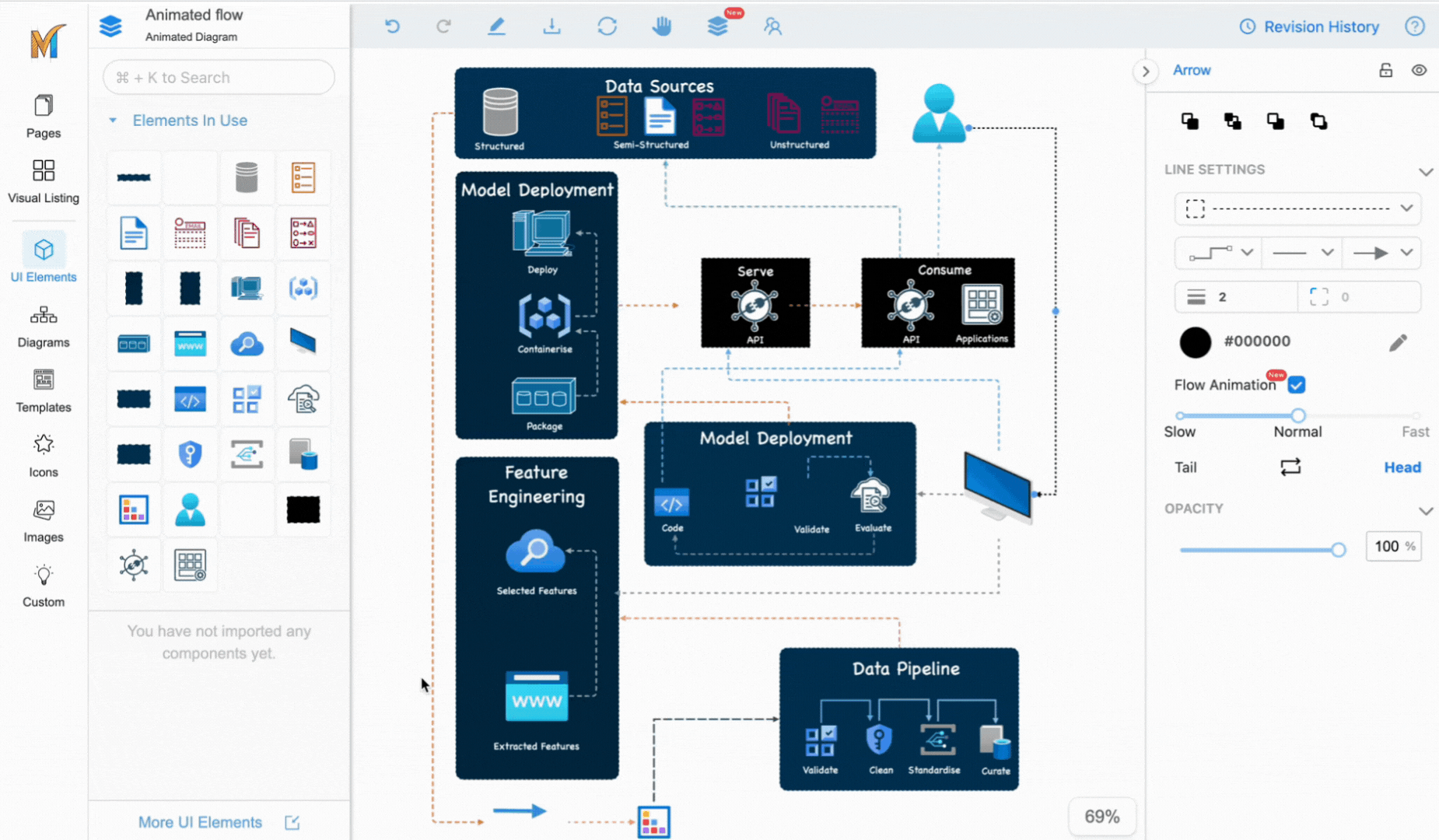
Task: Click the Serve API block on canvas
Action: [755, 303]
